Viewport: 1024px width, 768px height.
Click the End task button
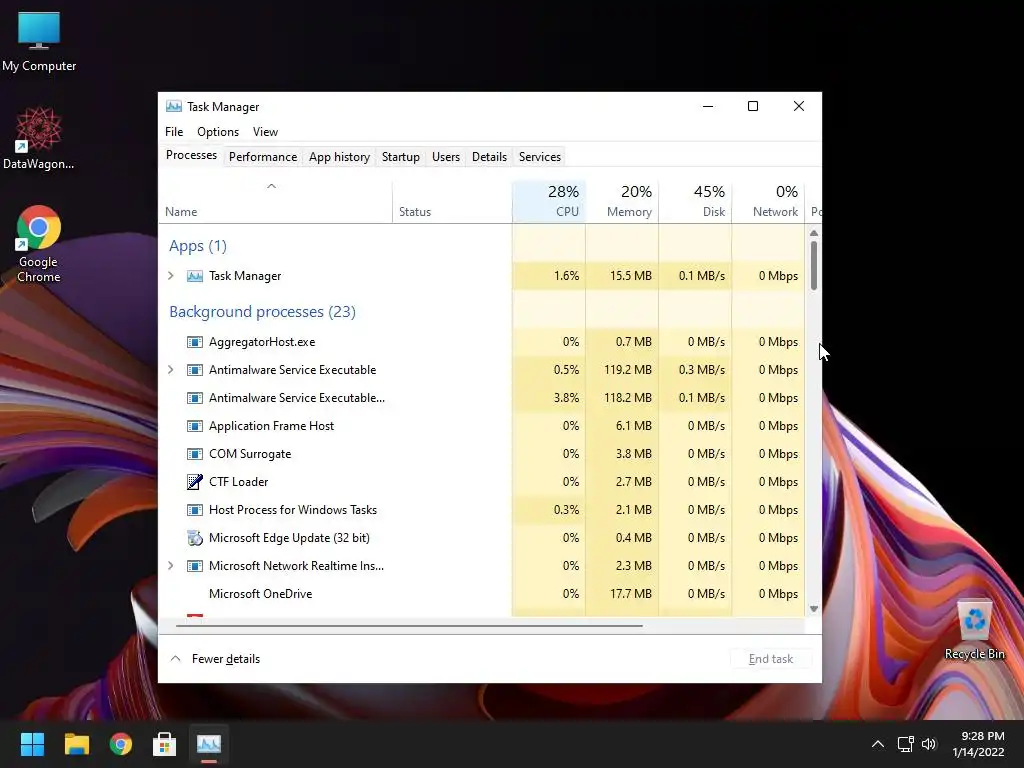tap(771, 659)
